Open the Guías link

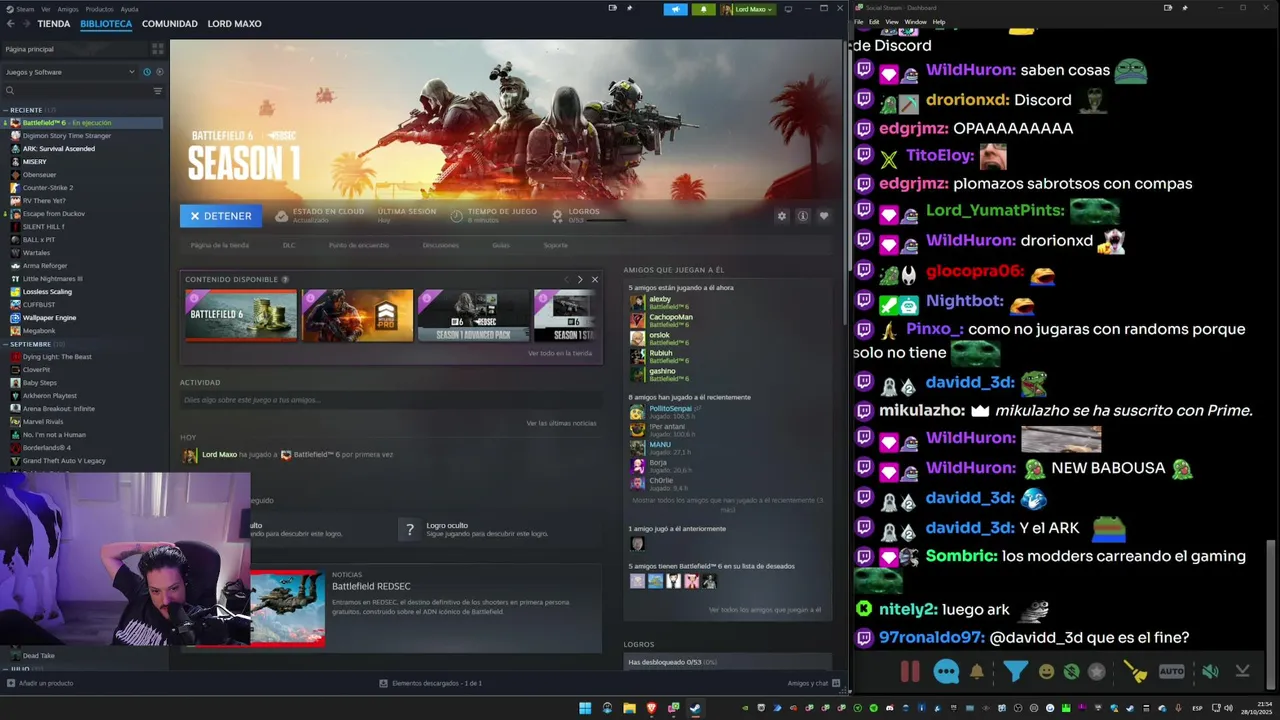pyautogui.click(x=501, y=245)
